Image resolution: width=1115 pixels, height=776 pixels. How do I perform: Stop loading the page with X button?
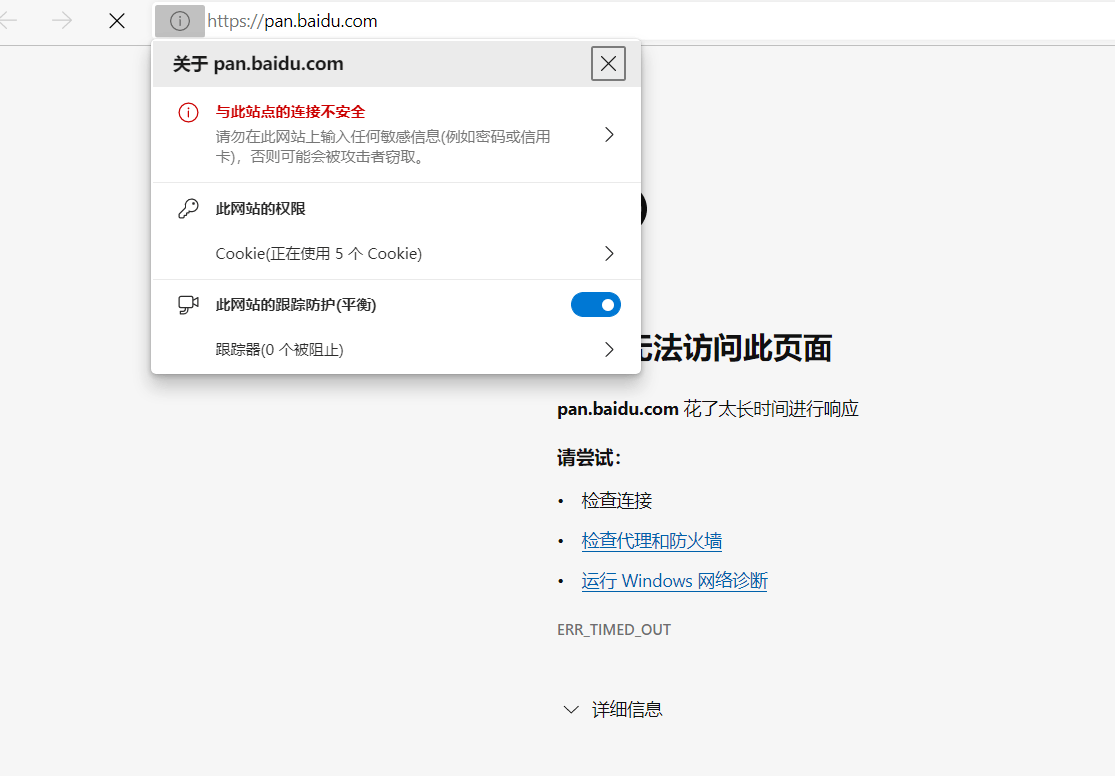coord(117,21)
